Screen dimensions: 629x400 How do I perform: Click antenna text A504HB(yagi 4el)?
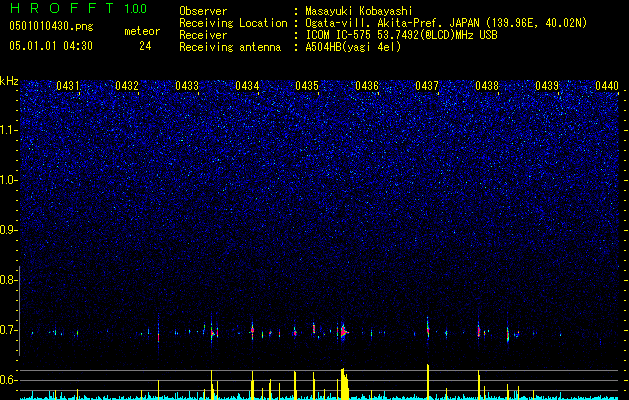point(353,47)
